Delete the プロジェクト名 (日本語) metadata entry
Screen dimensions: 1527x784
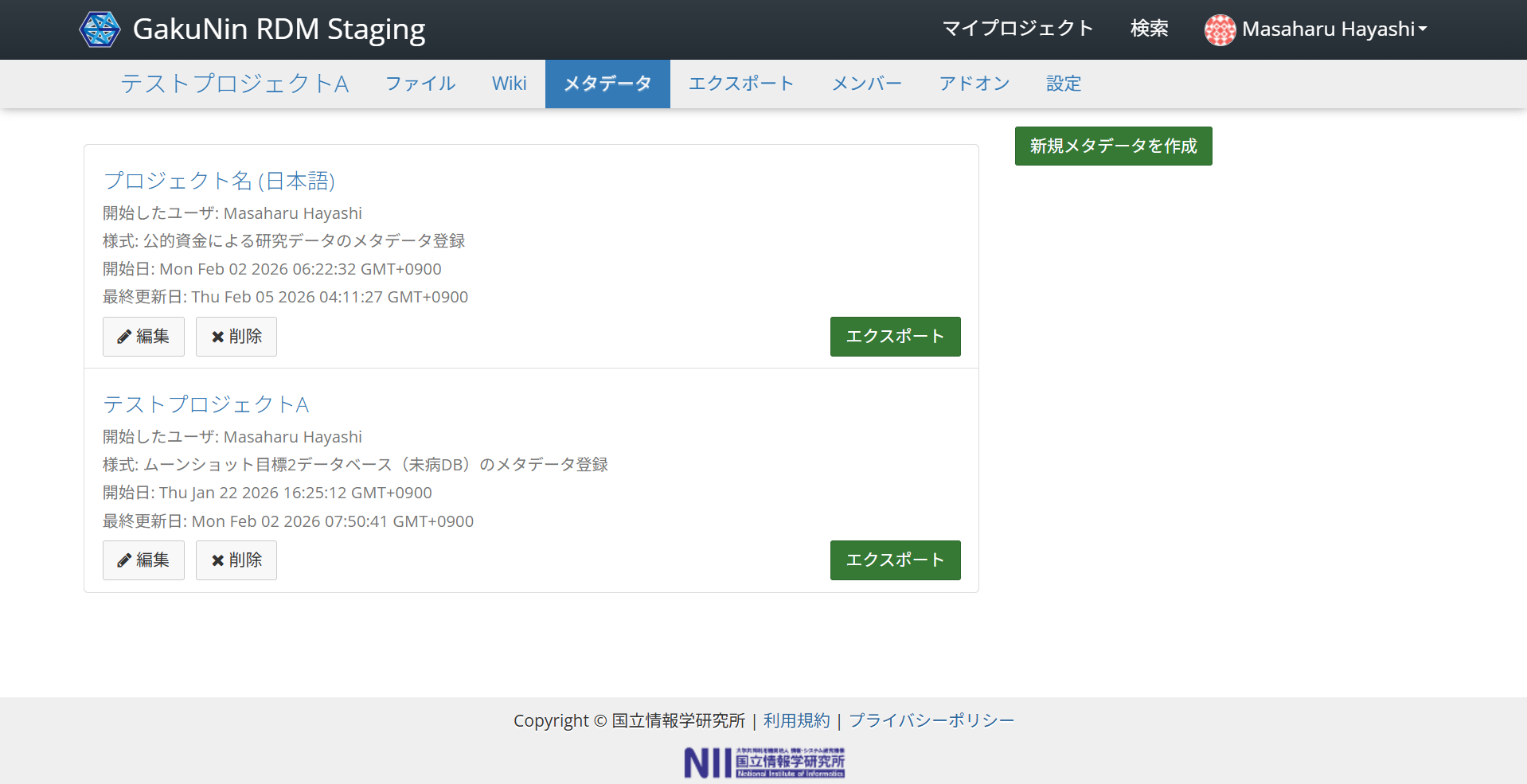point(236,337)
